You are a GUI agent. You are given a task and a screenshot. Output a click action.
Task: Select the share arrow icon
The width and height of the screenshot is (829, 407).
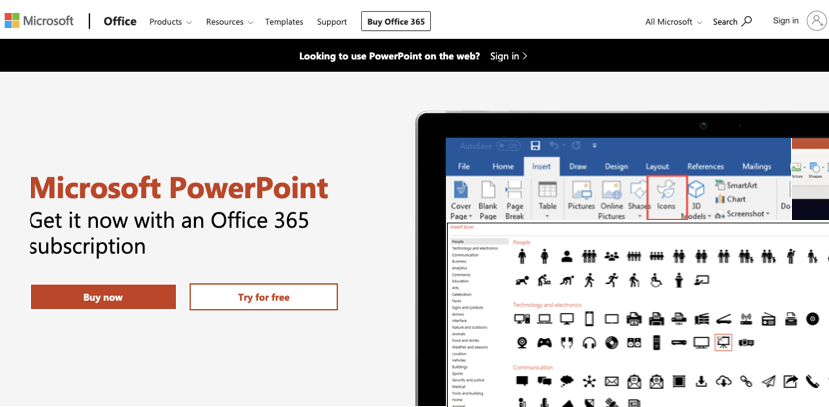click(x=791, y=381)
